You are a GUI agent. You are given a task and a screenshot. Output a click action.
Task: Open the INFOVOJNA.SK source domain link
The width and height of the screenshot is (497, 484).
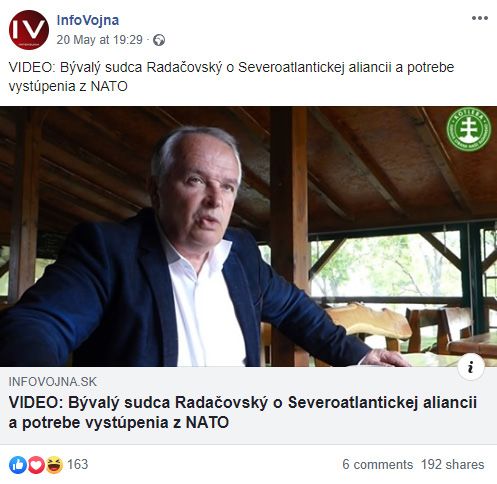coord(53,382)
